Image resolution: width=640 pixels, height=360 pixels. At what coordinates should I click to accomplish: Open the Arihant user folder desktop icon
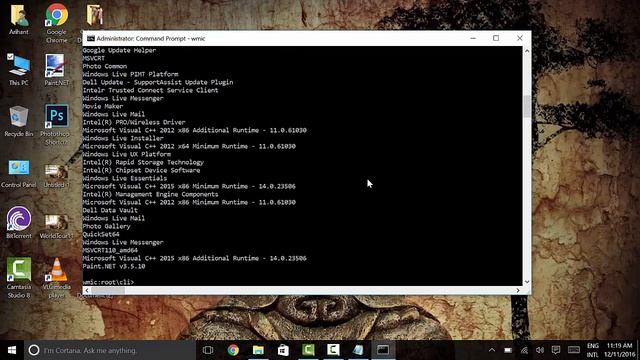pyautogui.click(x=19, y=19)
